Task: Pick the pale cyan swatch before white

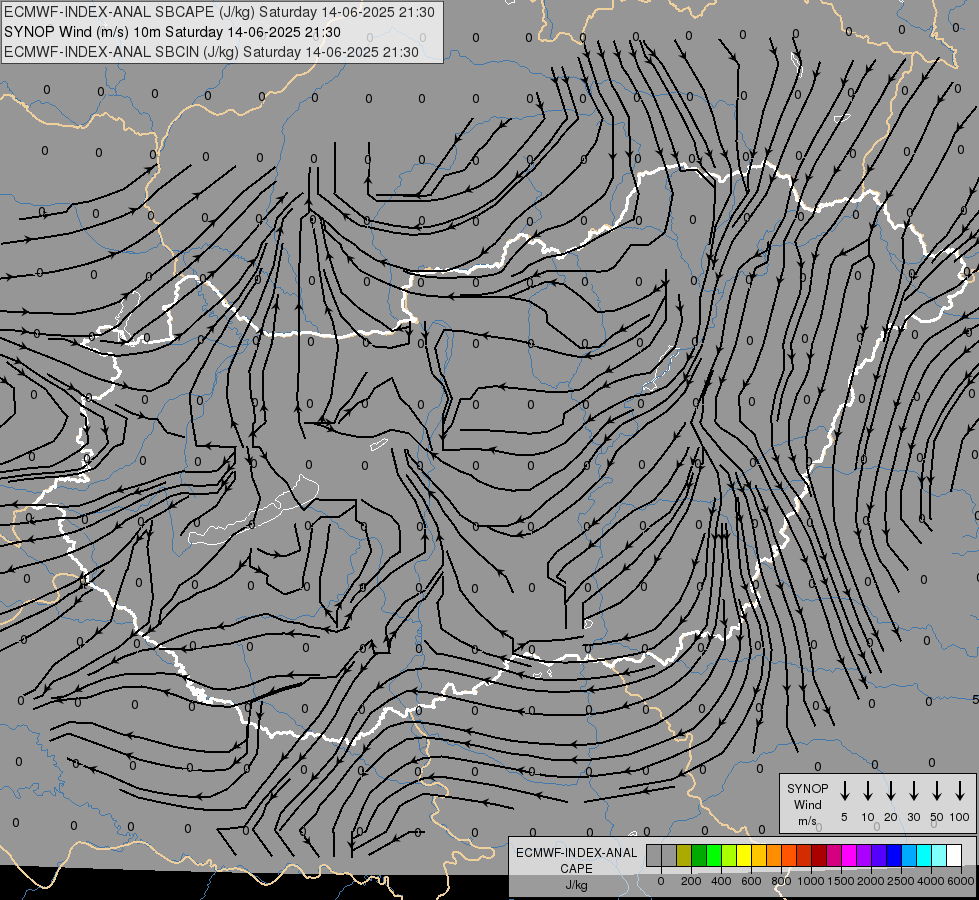Action: click(938, 855)
